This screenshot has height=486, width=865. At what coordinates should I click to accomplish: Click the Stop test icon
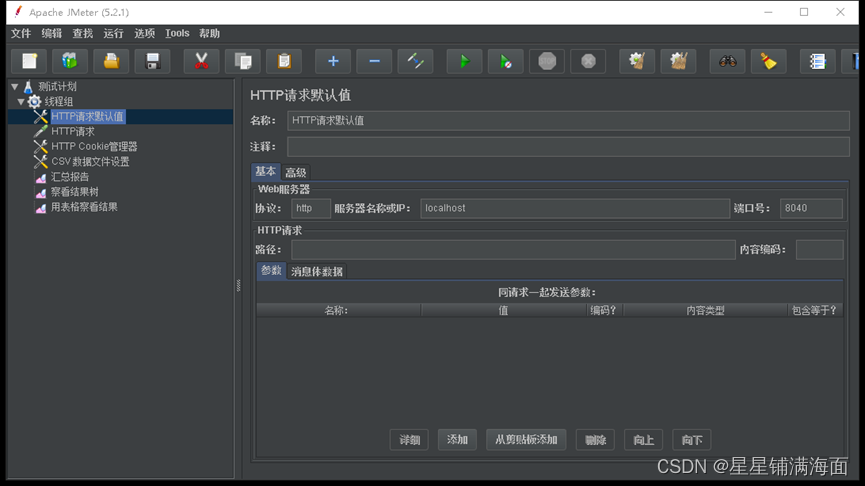pos(547,61)
